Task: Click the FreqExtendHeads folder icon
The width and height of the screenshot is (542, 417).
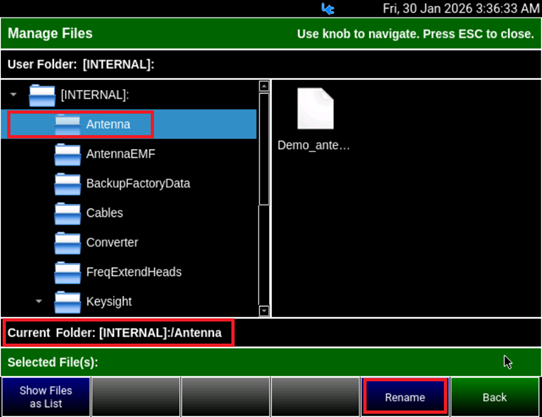Action: 67,272
